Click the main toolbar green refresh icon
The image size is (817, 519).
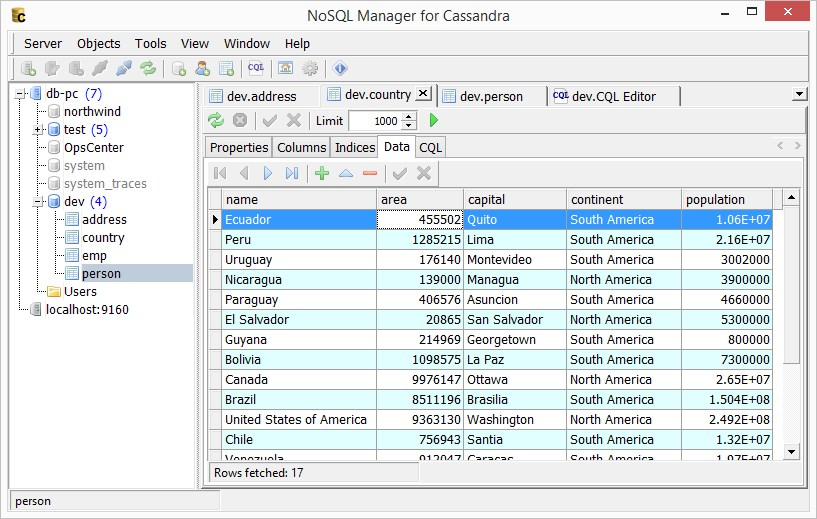(x=148, y=68)
